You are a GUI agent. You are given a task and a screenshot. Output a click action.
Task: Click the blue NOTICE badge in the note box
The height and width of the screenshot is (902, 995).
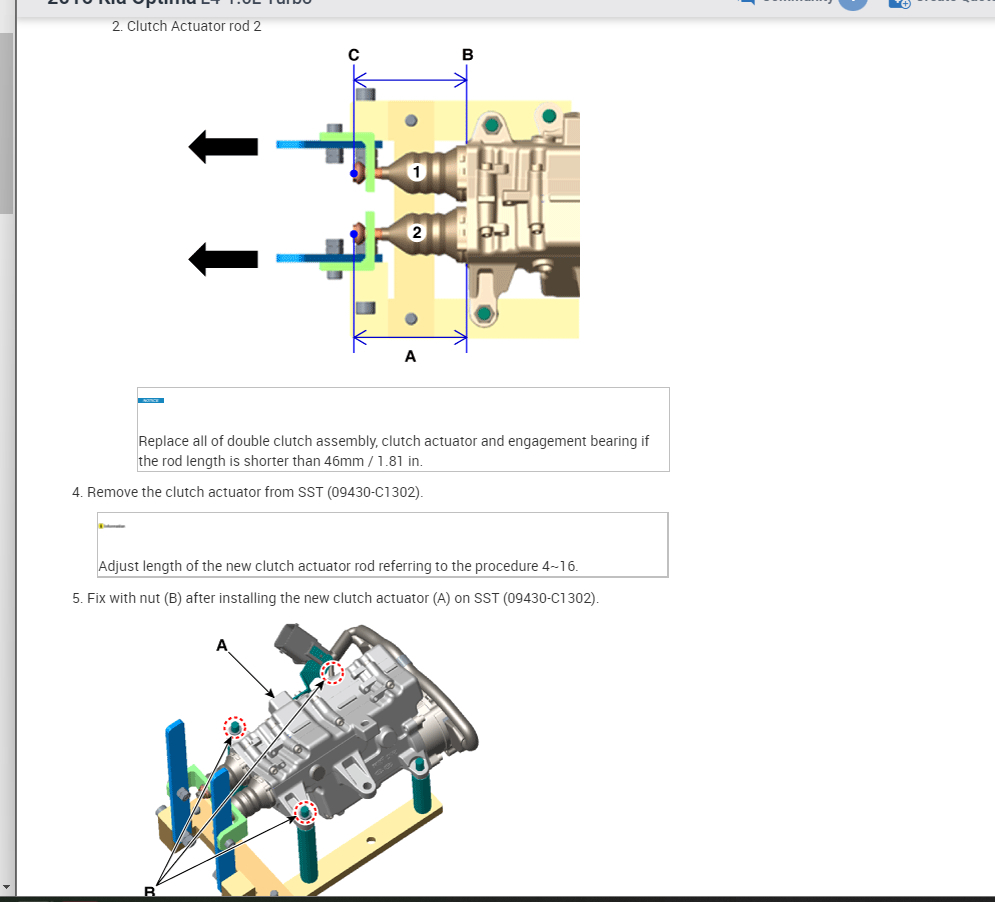151,401
